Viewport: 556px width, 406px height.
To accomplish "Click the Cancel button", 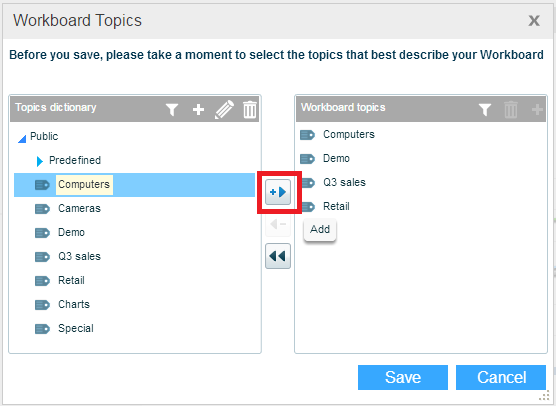I will pyautogui.click(x=501, y=377).
